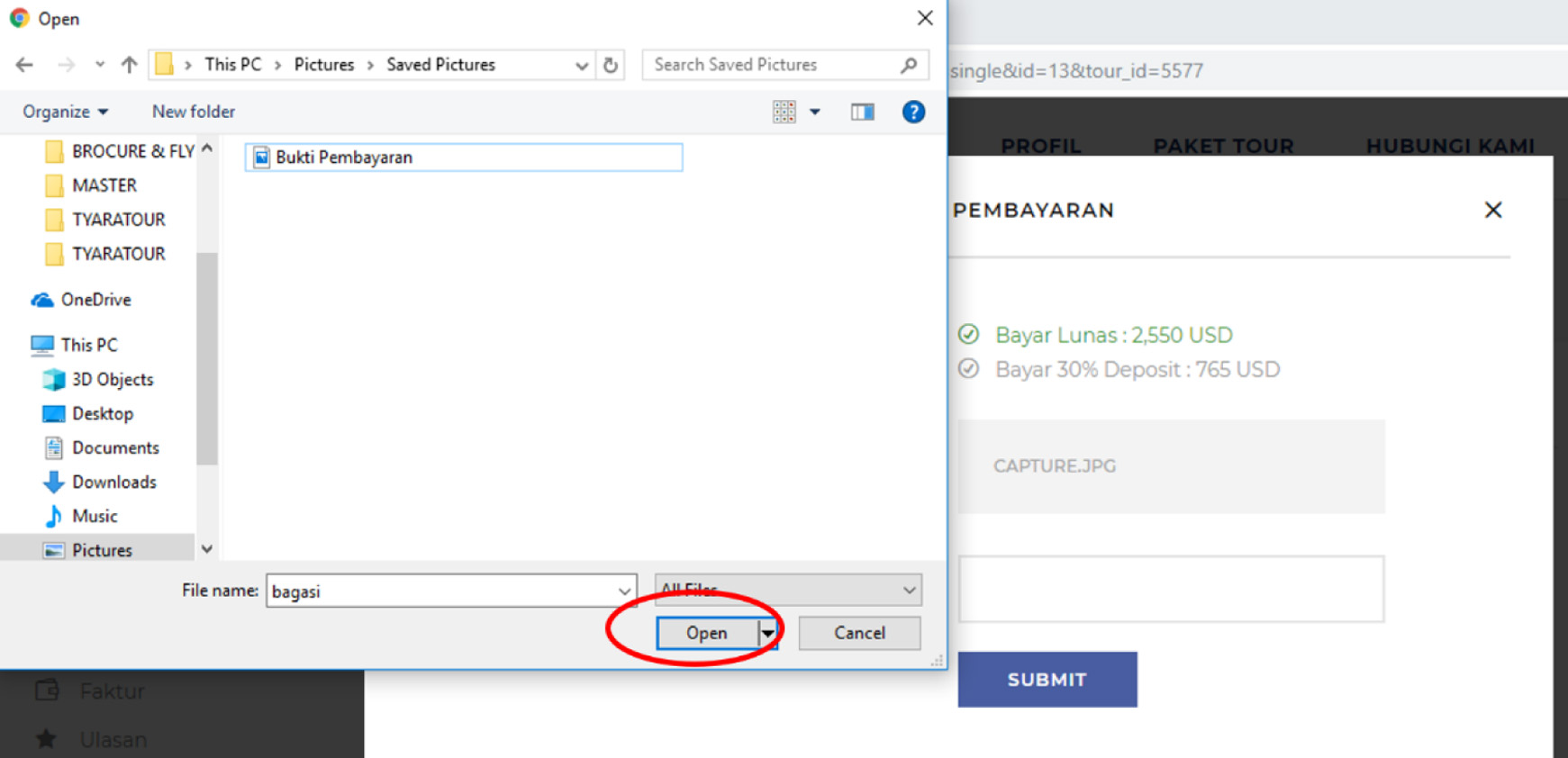Open the file dialog Help icon

pos(913,112)
